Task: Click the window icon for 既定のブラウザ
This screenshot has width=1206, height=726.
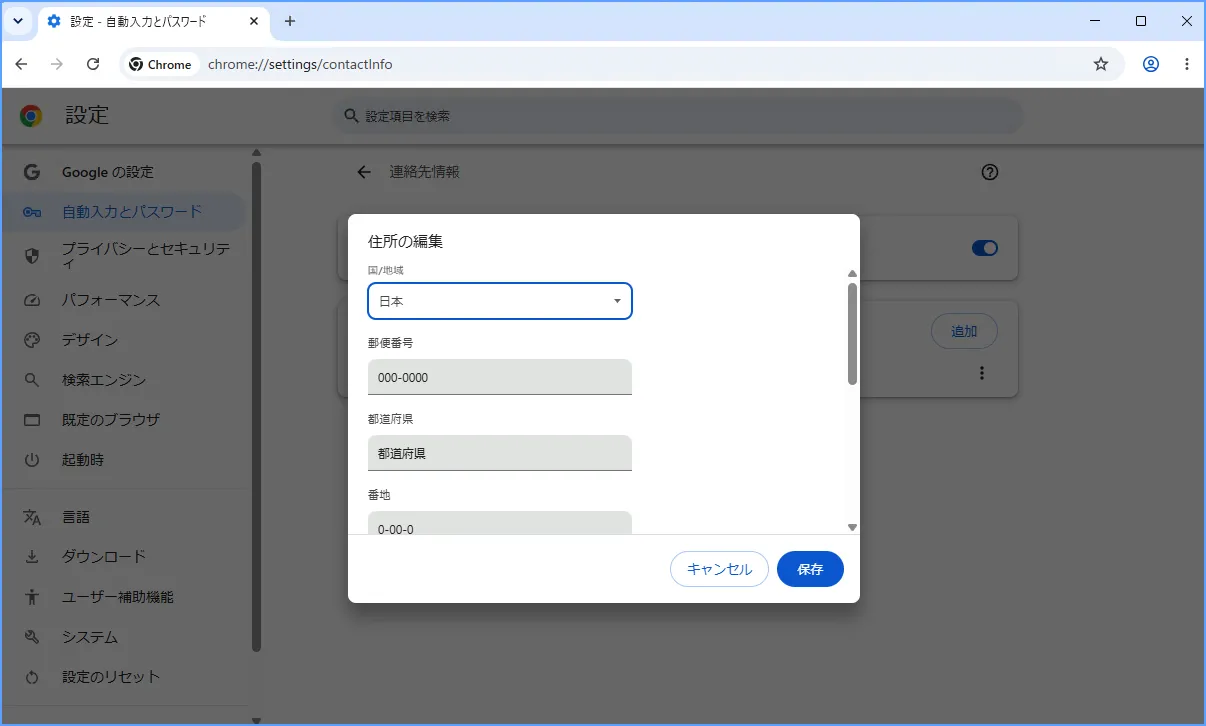Action: (32, 420)
